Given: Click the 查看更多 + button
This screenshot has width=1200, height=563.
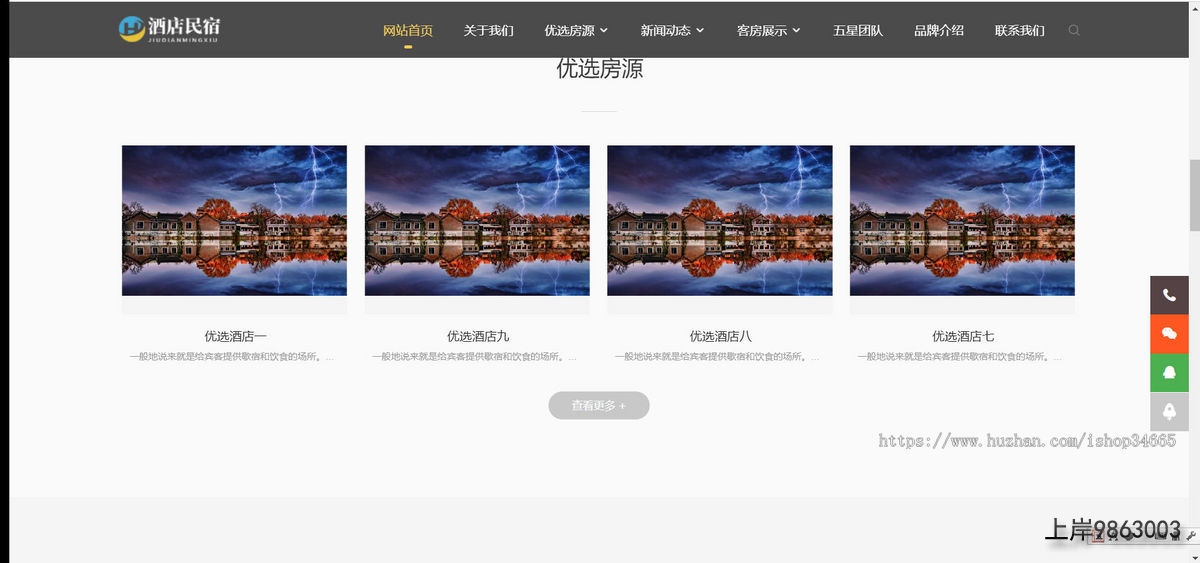Looking at the screenshot, I should point(599,405).
